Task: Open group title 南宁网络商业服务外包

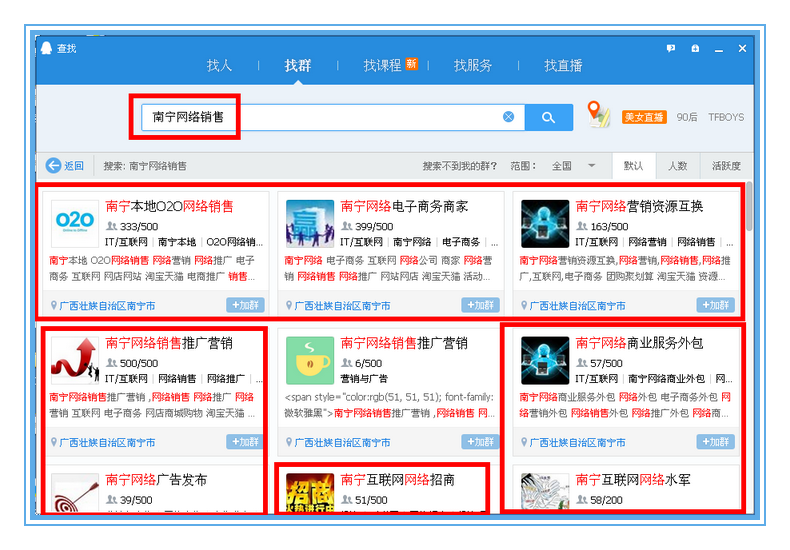Action: 639,343
